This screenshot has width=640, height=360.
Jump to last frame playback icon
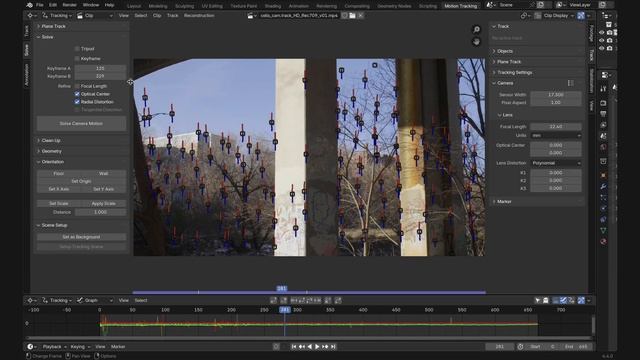pos(333,347)
